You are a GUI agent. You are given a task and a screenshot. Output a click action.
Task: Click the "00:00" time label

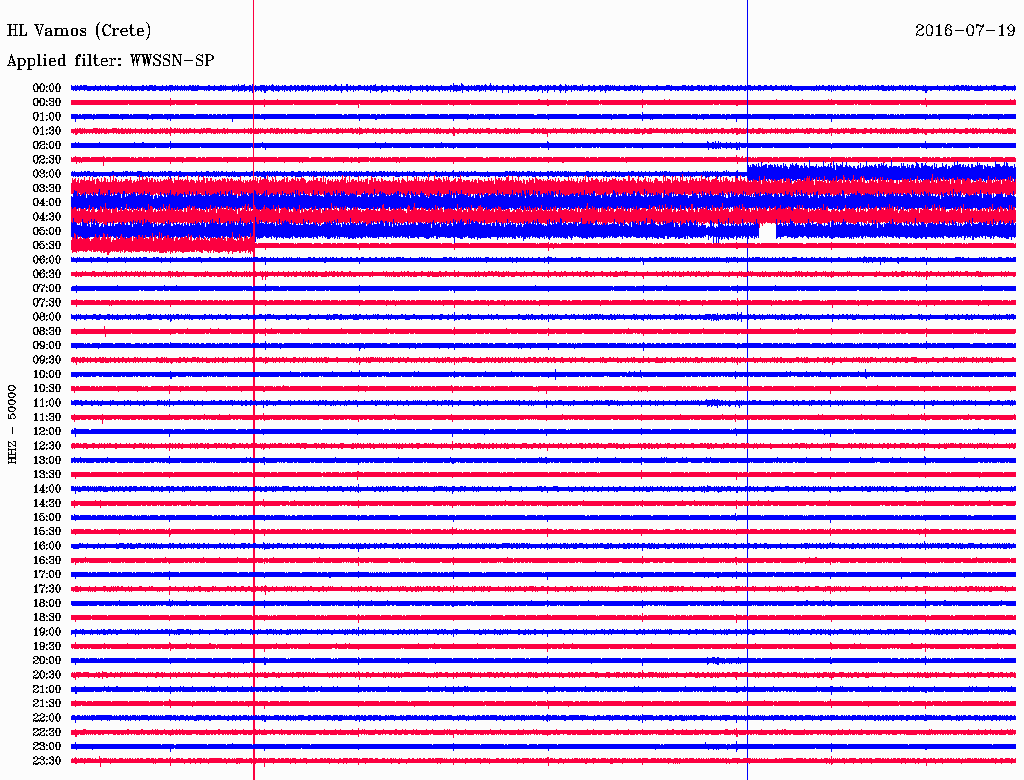coord(47,88)
